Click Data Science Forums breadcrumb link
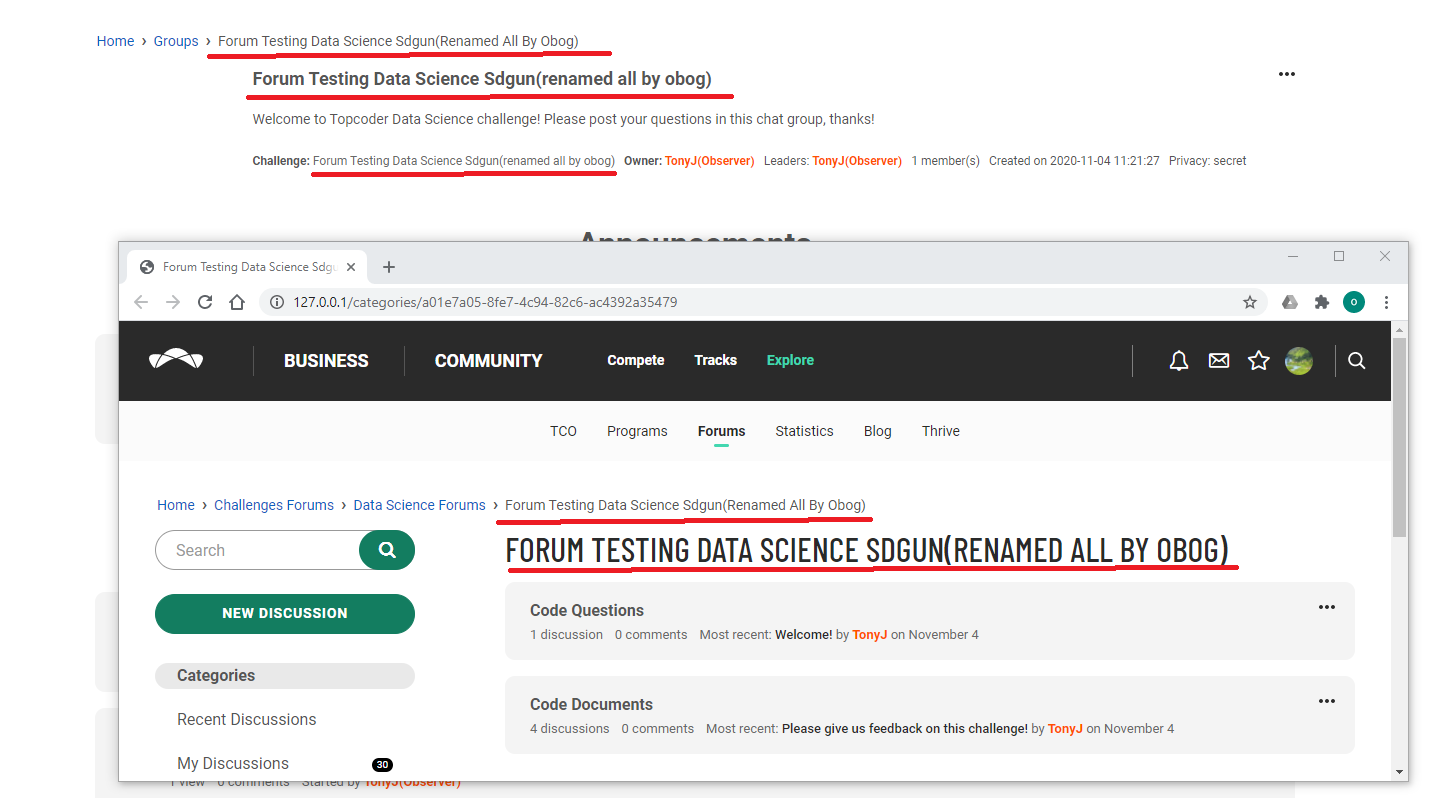 (419, 505)
